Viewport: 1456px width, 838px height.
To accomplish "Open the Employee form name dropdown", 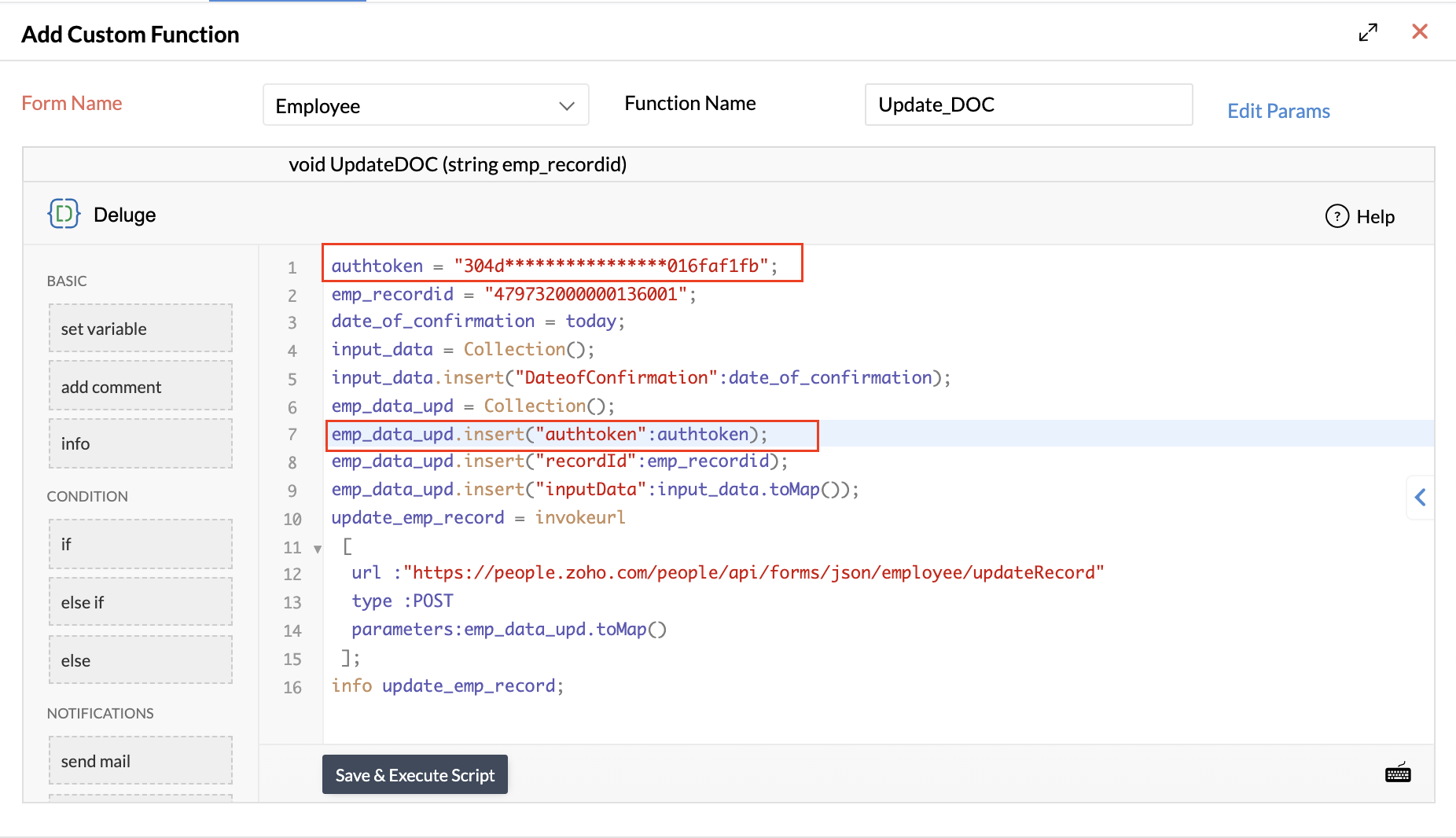I will (425, 105).
